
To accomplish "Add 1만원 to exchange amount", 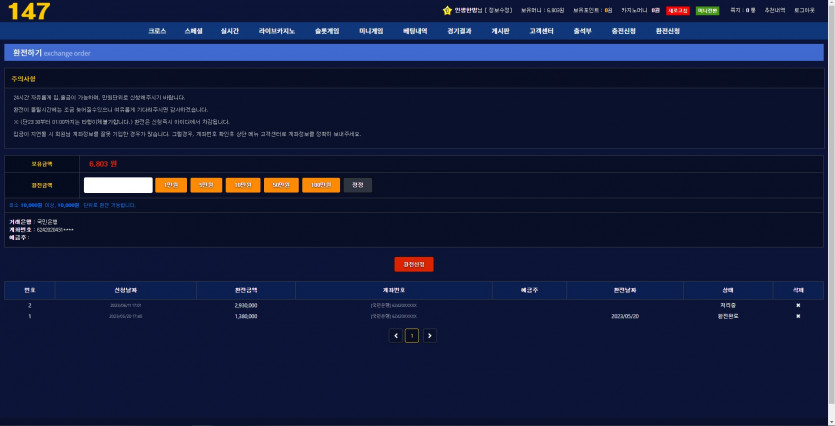I will coord(170,184).
